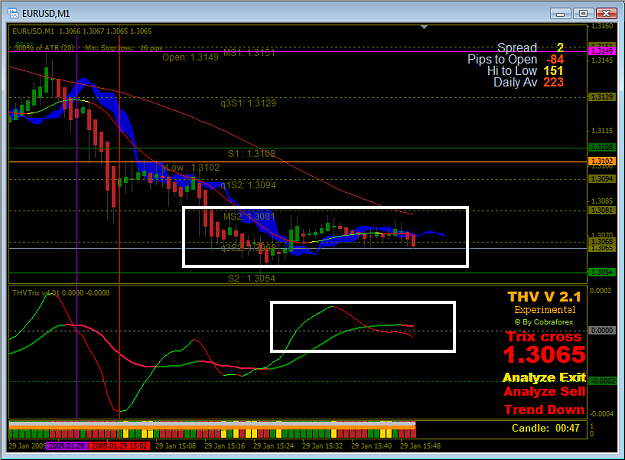Select the purple 2009.01.29 date marker label
625x460 pixels.
67,446
